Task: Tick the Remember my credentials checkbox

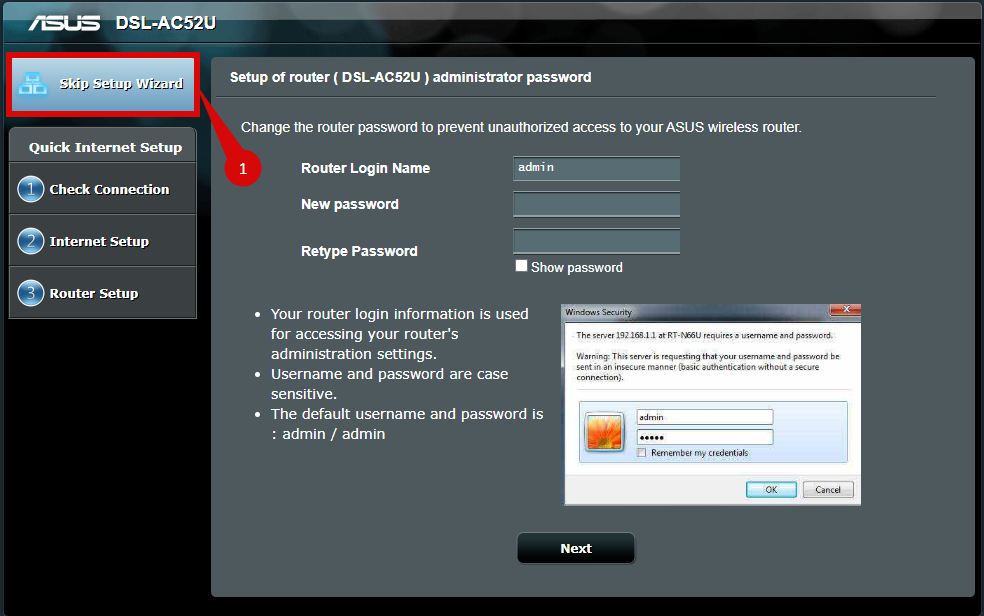Action: pos(642,453)
